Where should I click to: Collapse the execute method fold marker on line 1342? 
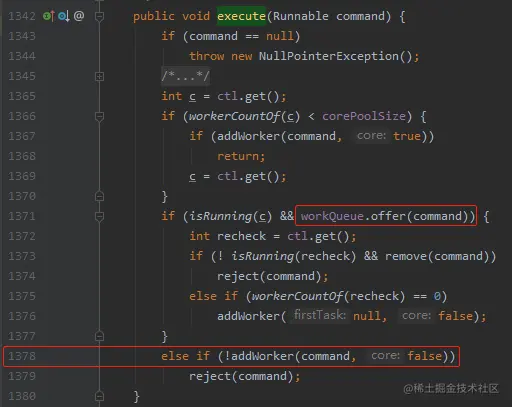click(x=99, y=16)
